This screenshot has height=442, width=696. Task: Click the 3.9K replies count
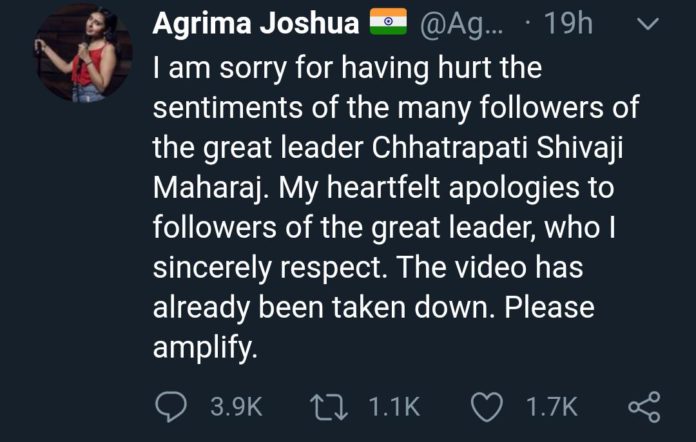click(x=236, y=407)
